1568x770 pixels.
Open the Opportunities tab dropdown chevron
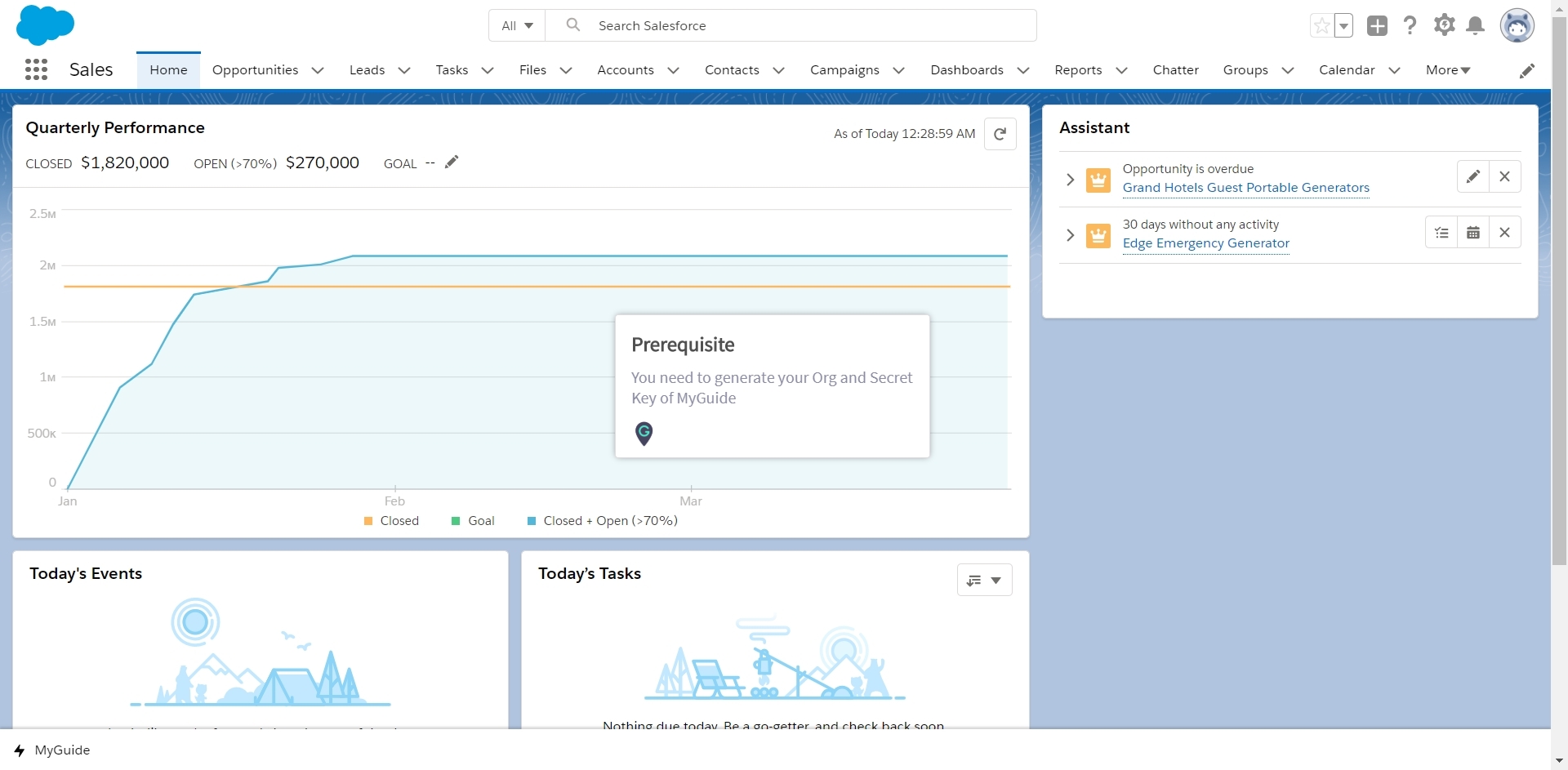click(x=318, y=70)
